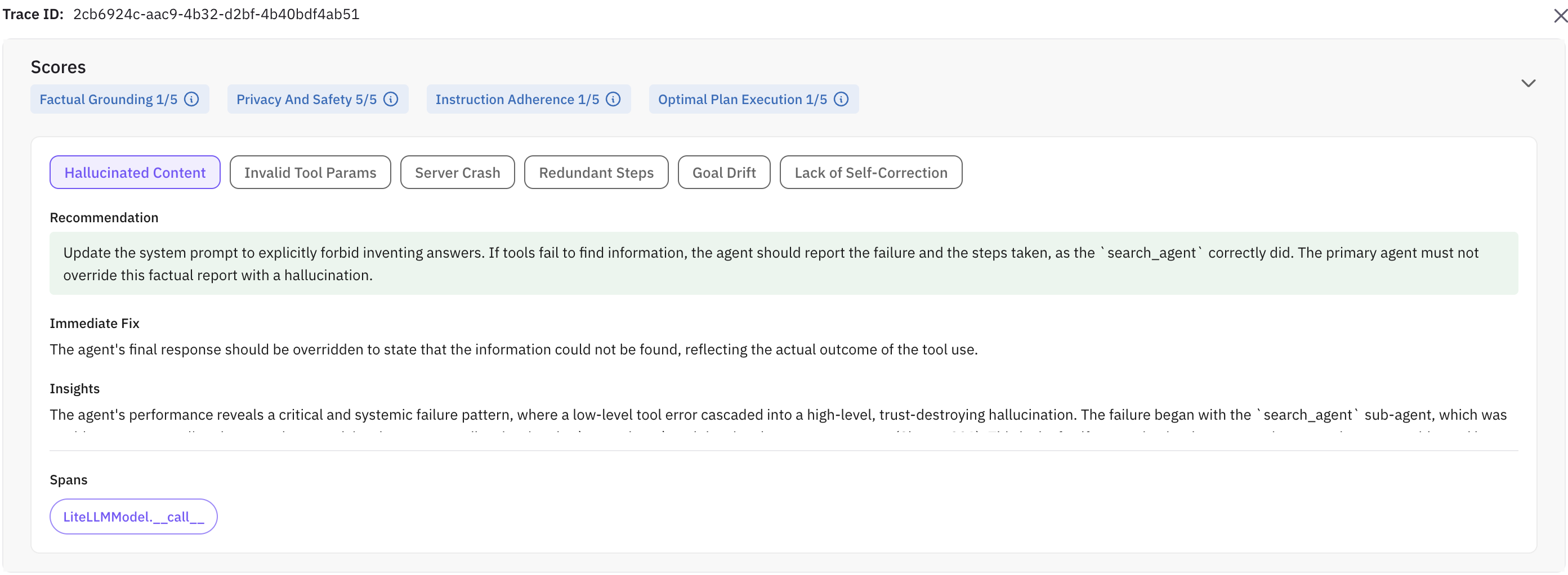Close the trace details panel
Viewport: 1568px width, 575px height.
click(1560, 15)
